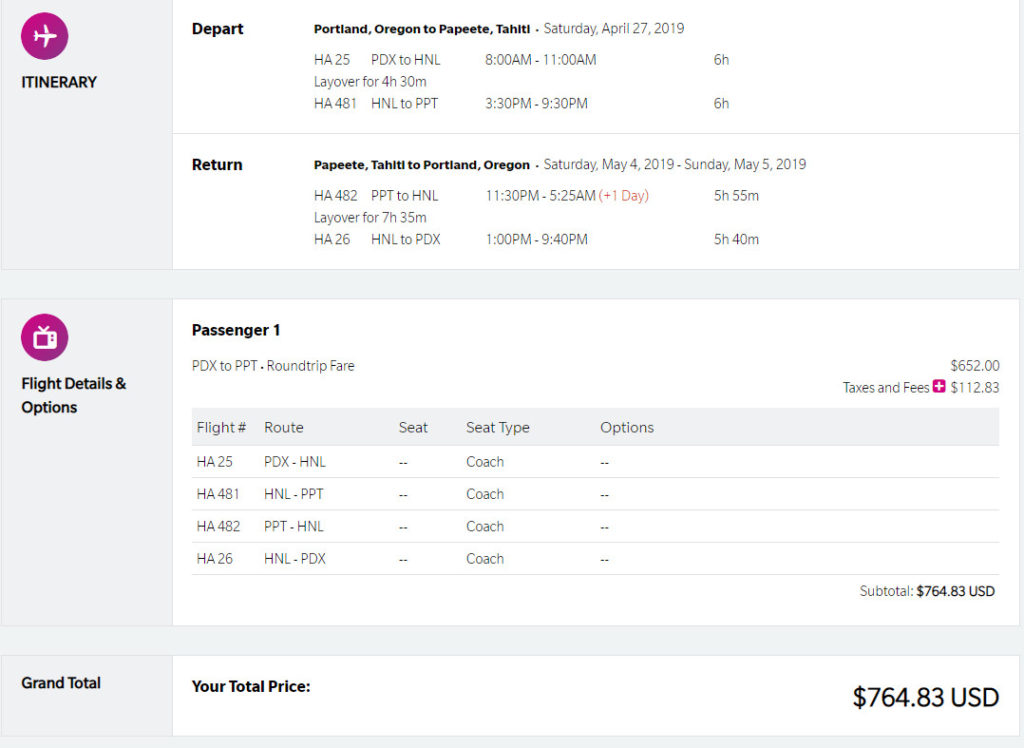Click the Passenger 1 heading

tap(236, 330)
